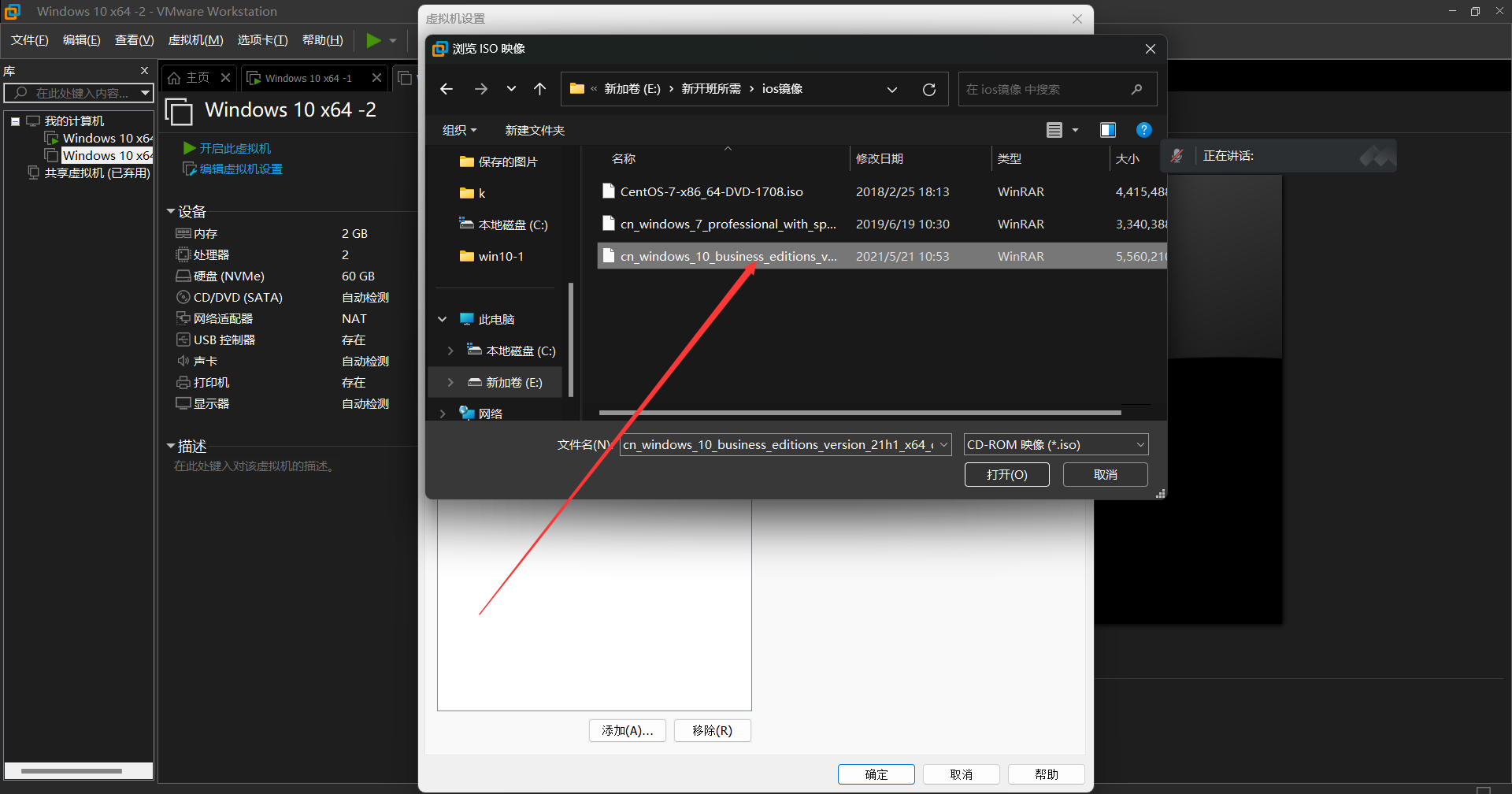Screen dimensions: 1512x794
Task: Expand the address bar history dropdown
Action: 892,89
